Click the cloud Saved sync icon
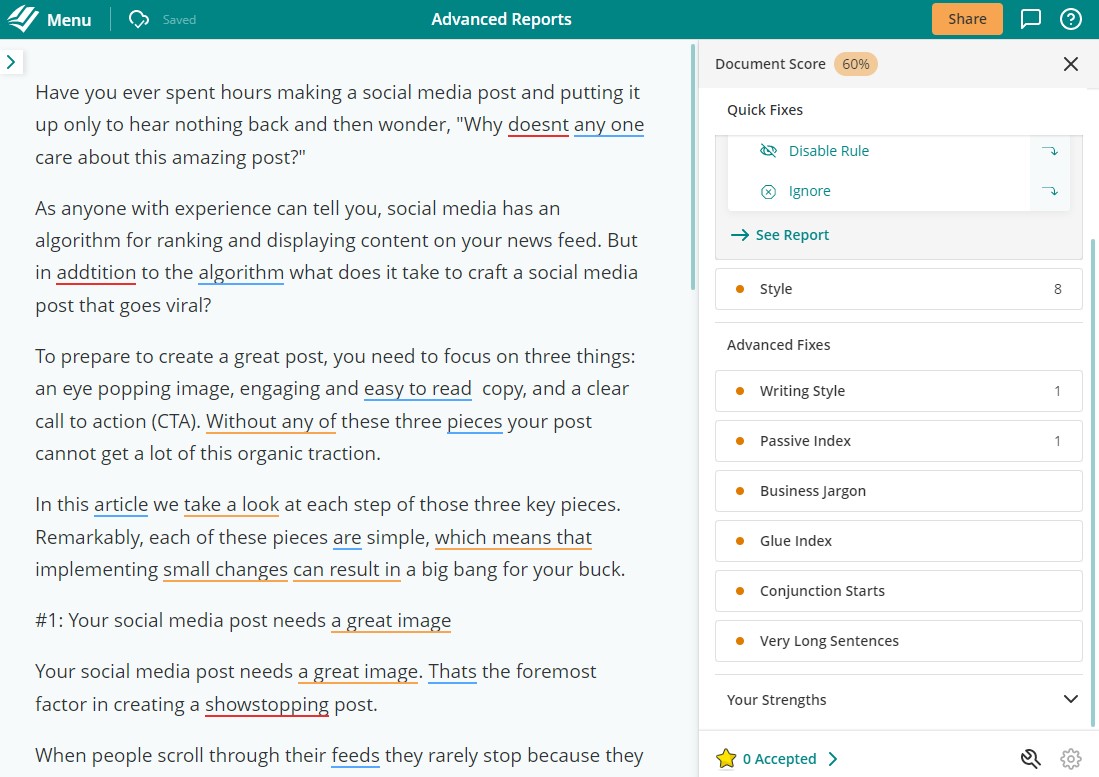The width and height of the screenshot is (1099, 777). coord(139,19)
